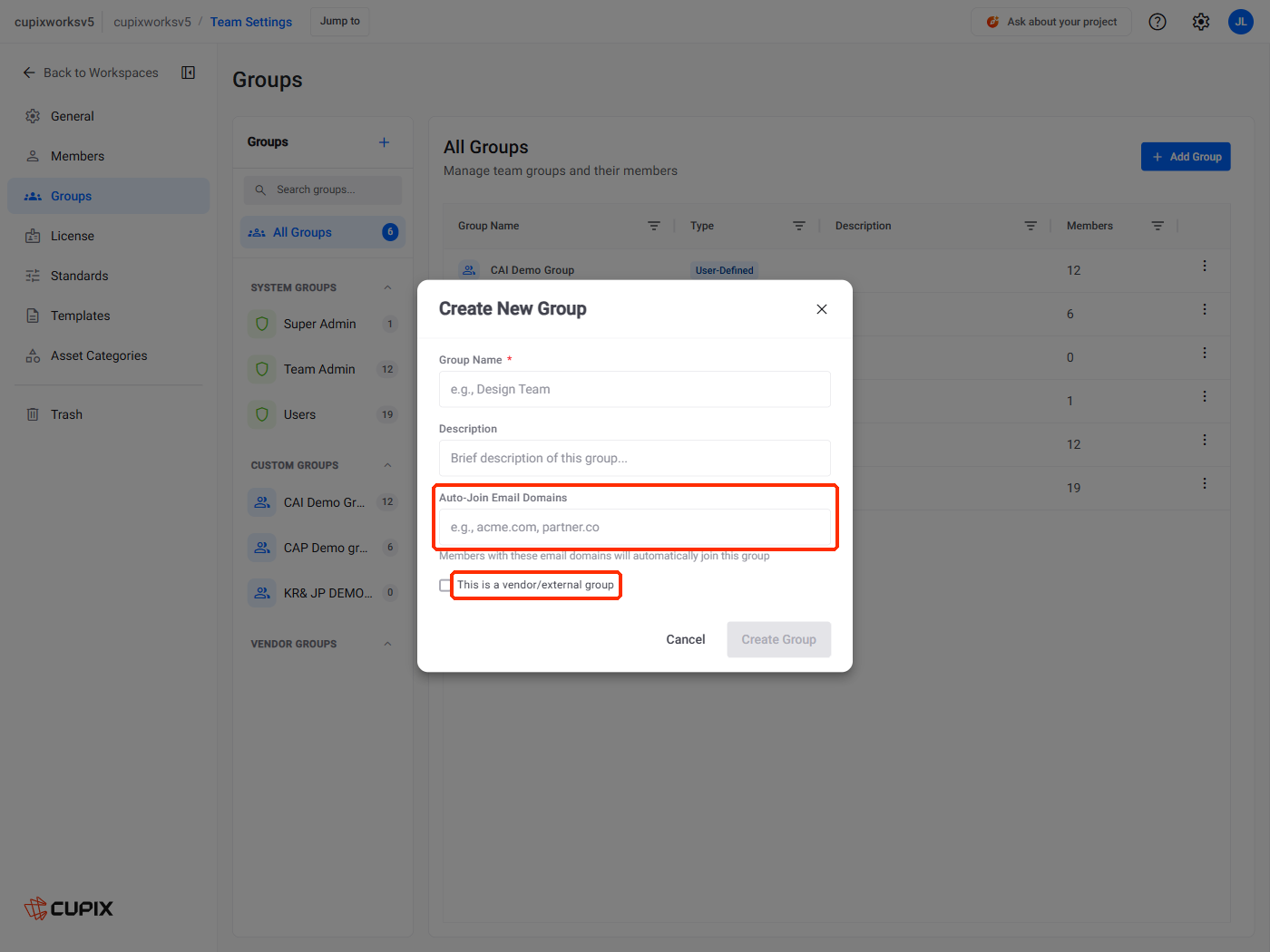Screen dimensions: 1270x952
Task: Click the Search groups field
Action: click(x=323, y=189)
